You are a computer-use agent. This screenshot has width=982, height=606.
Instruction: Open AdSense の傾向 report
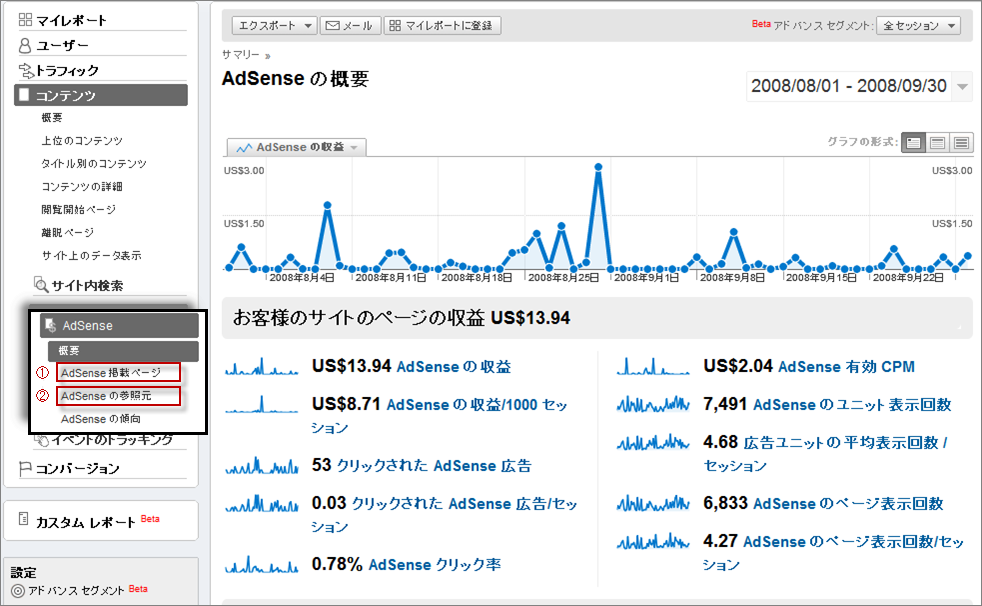(x=100, y=419)
